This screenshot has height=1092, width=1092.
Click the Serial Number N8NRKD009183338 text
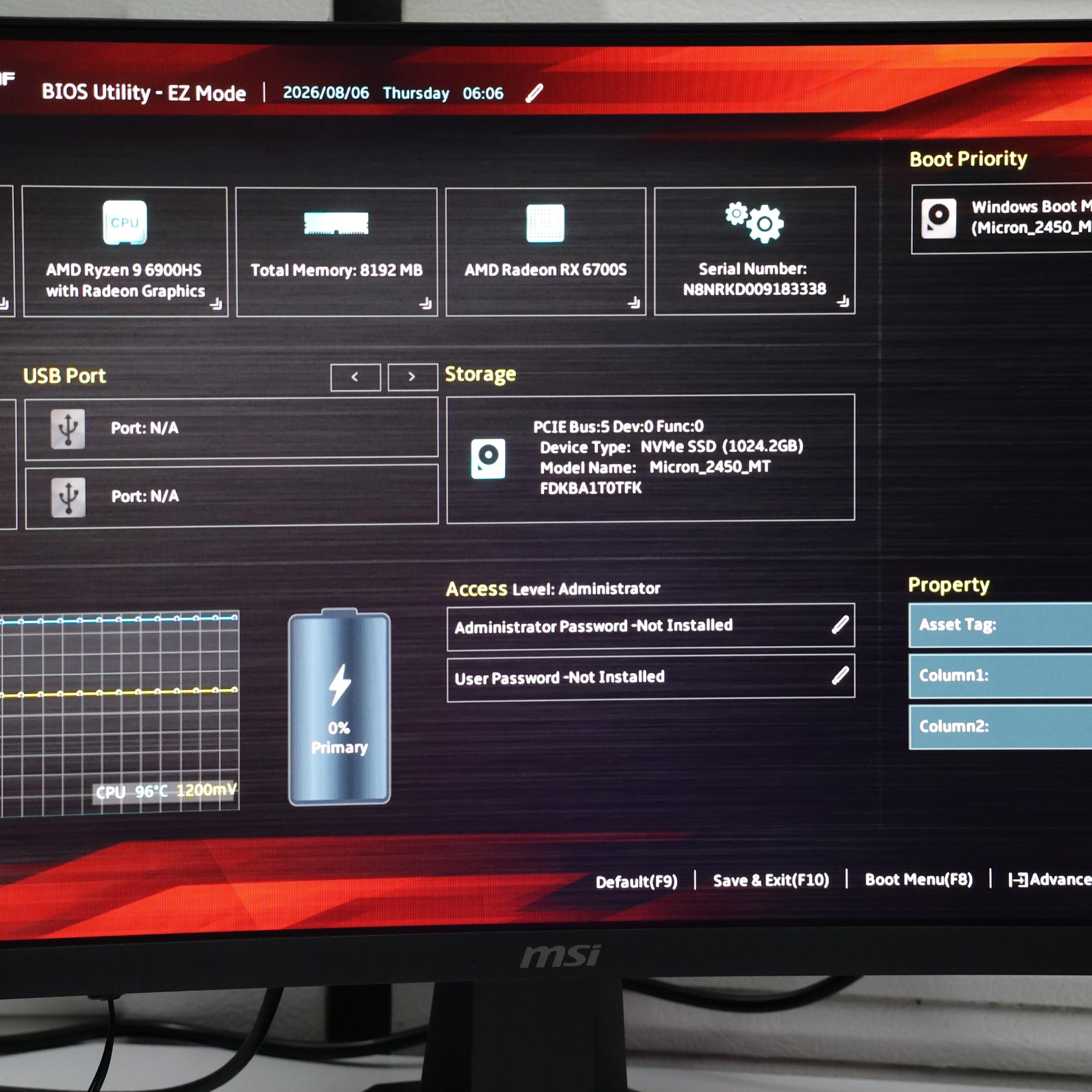click(x=754, y=290)
